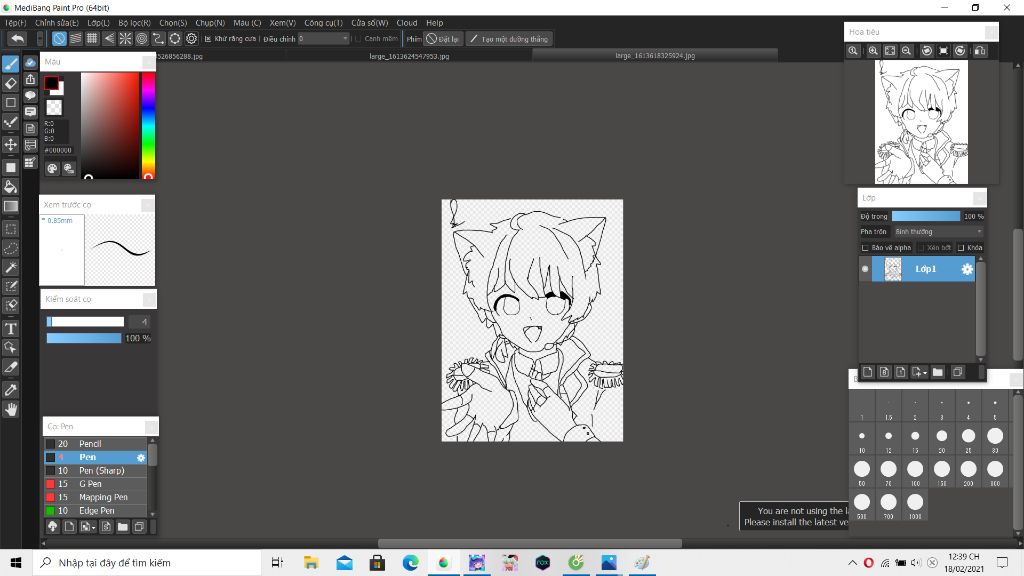Select the Pencil brush
The image size is (1024, 576).
coord(95,443)
